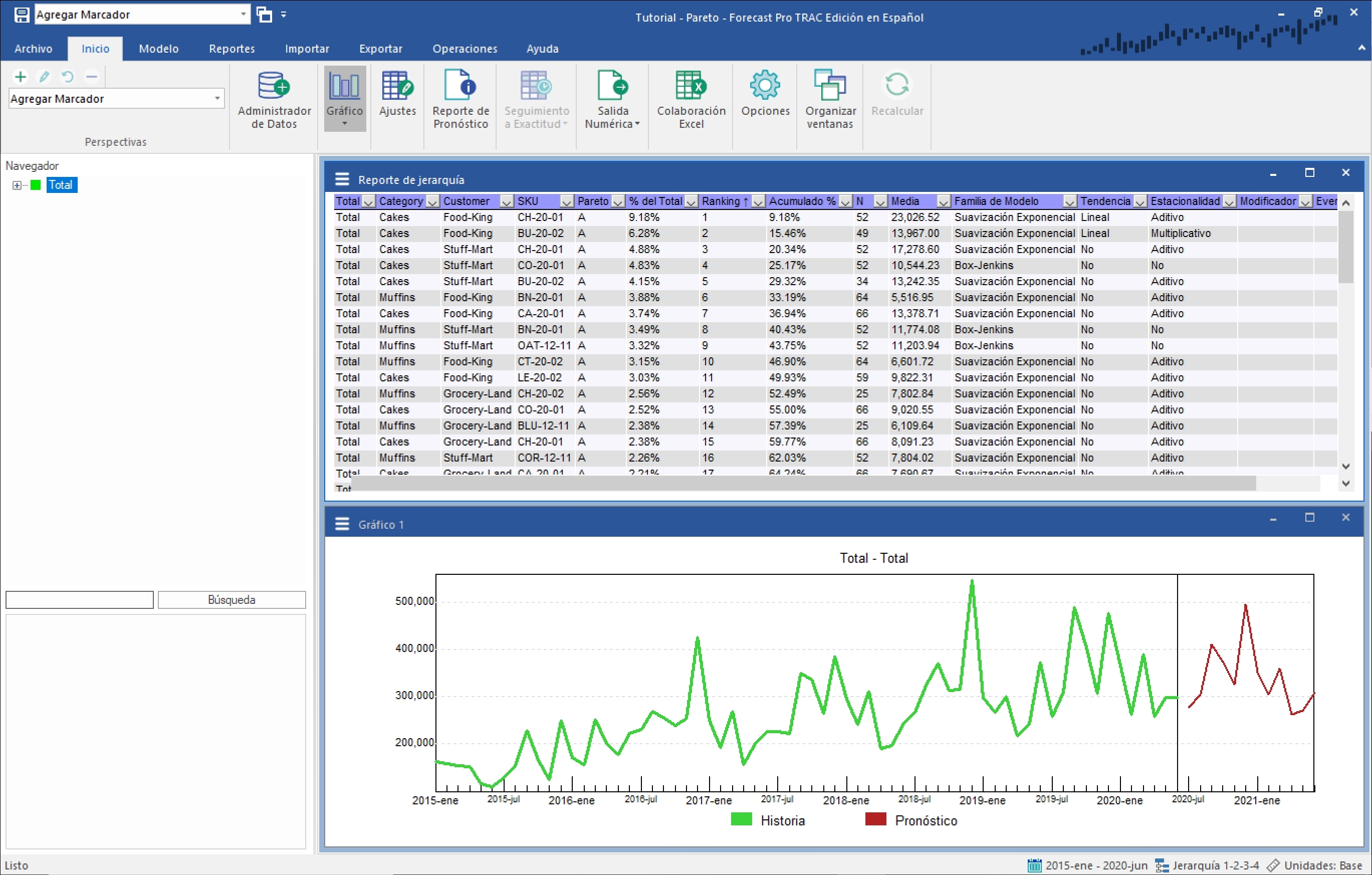The width and height of the screenshot is (1372, 875).
Task: Open the Gráfico 1 hamburger menu
Action: pos(342,524)
